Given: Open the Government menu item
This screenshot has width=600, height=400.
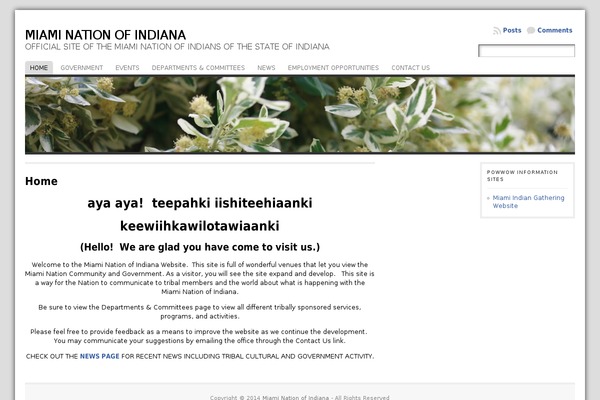Looking at the screenshot, I should pyautogui.click(x=82, y=68).
